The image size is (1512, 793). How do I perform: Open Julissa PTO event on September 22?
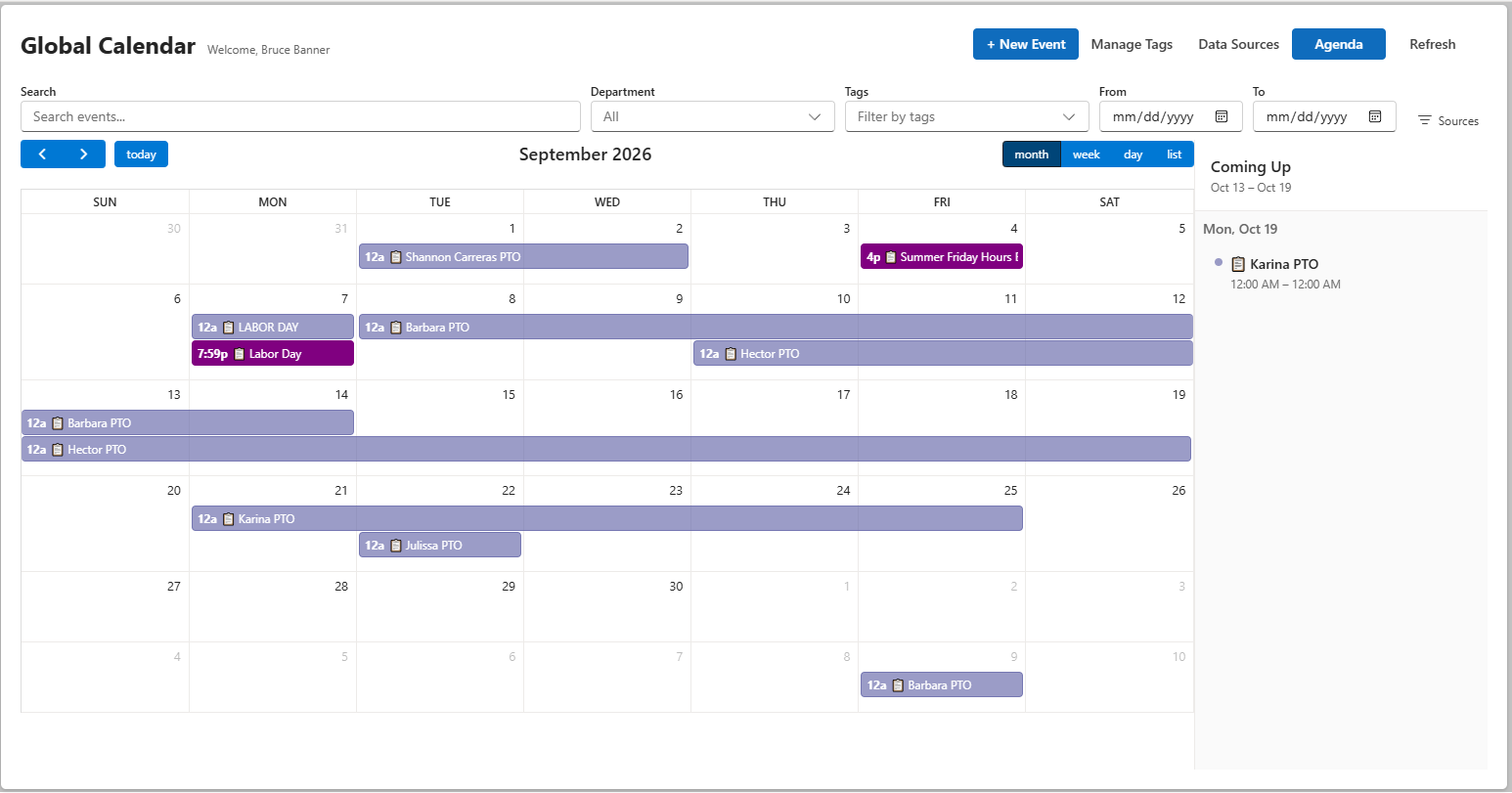point(440,546)
